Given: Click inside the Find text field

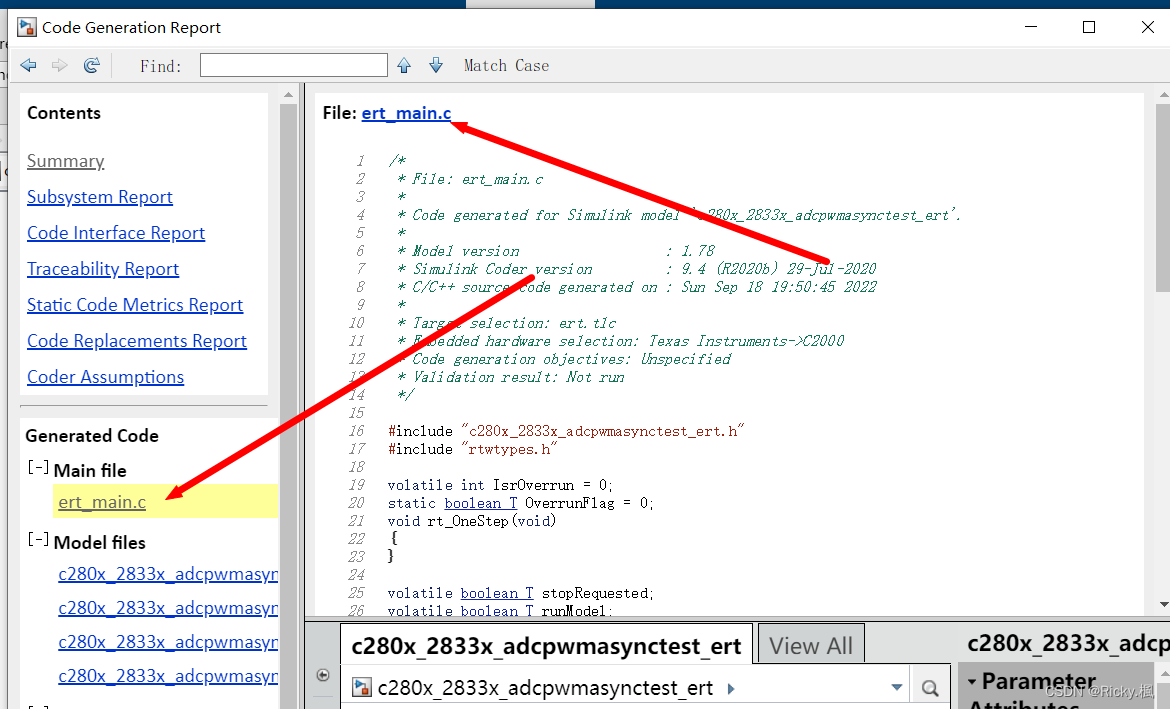Looking at the screenshot, I should [294, 65].
